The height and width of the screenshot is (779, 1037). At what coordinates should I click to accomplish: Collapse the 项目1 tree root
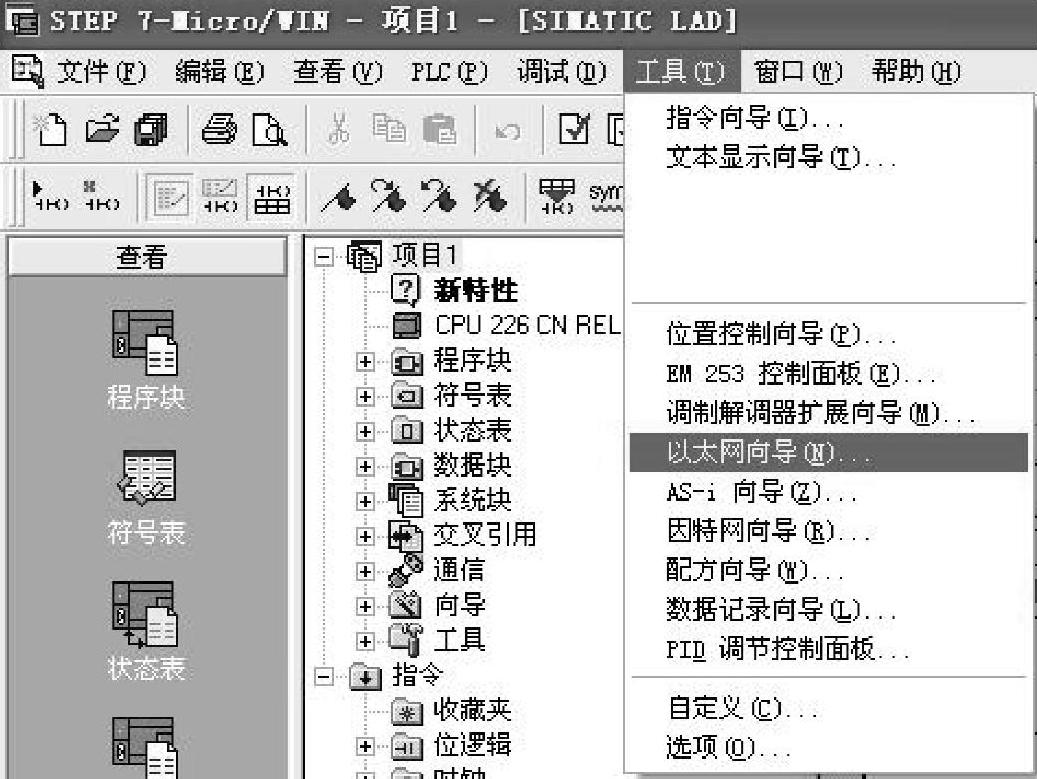(323, 256)
